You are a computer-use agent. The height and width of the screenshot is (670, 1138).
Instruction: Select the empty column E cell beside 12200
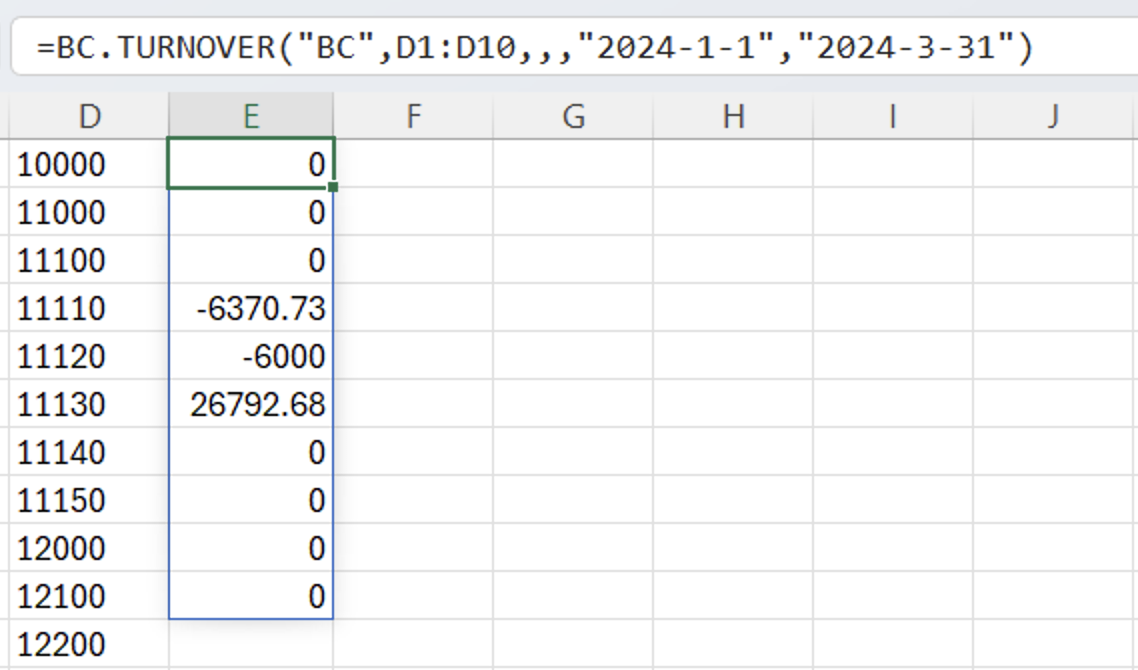tap(251, 644)
